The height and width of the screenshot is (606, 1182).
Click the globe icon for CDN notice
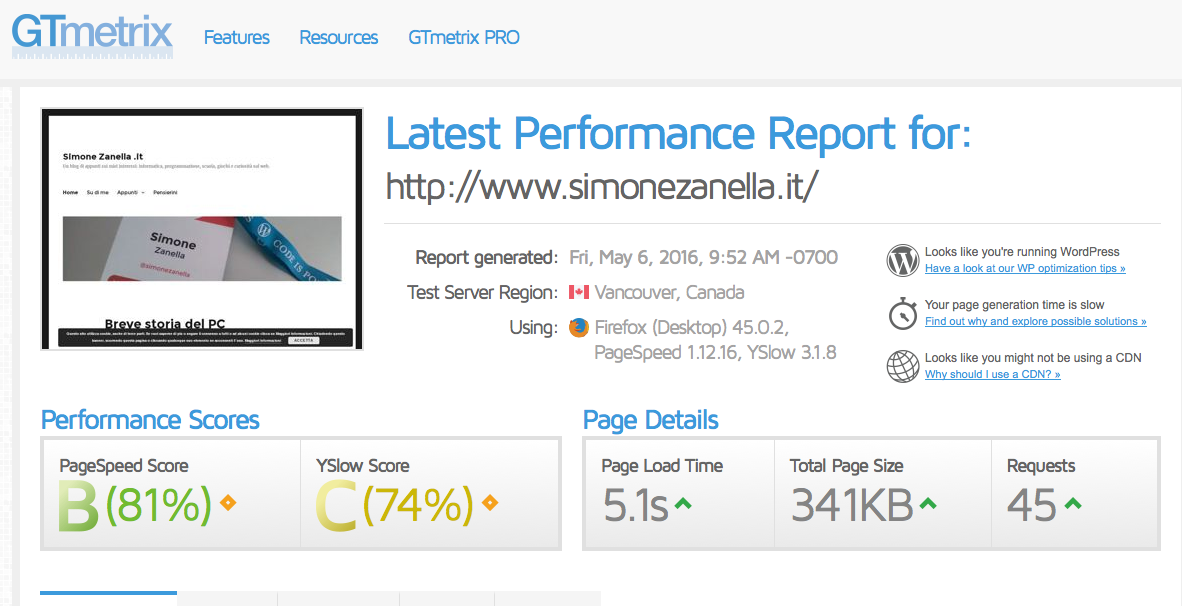click(902, 366)
